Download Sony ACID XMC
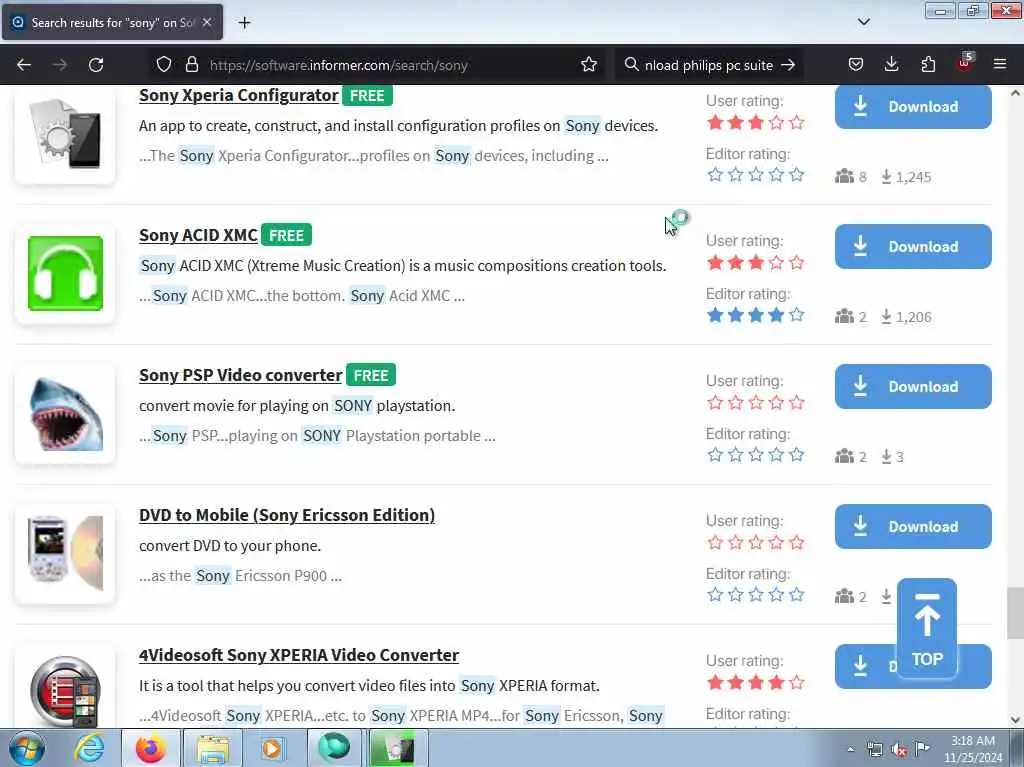 tap(913, 246)
